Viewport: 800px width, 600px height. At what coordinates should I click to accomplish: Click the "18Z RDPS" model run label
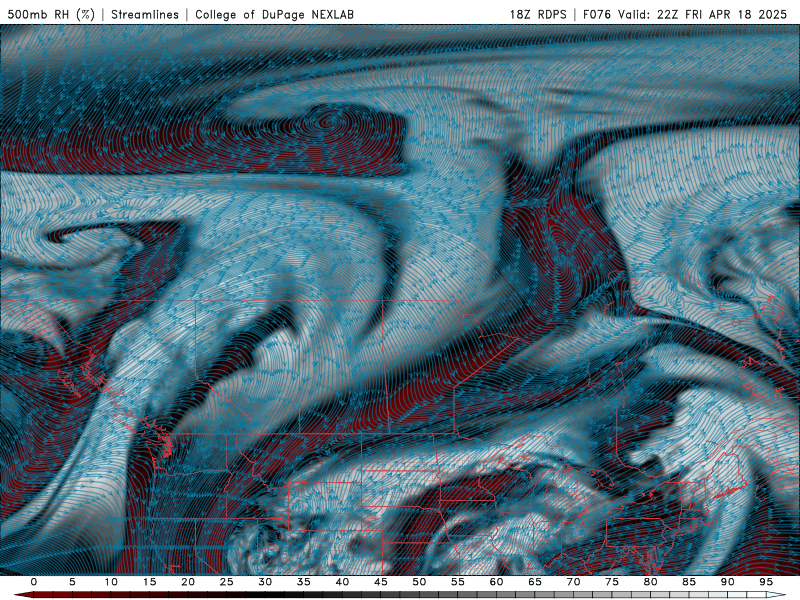click(538, 14)
